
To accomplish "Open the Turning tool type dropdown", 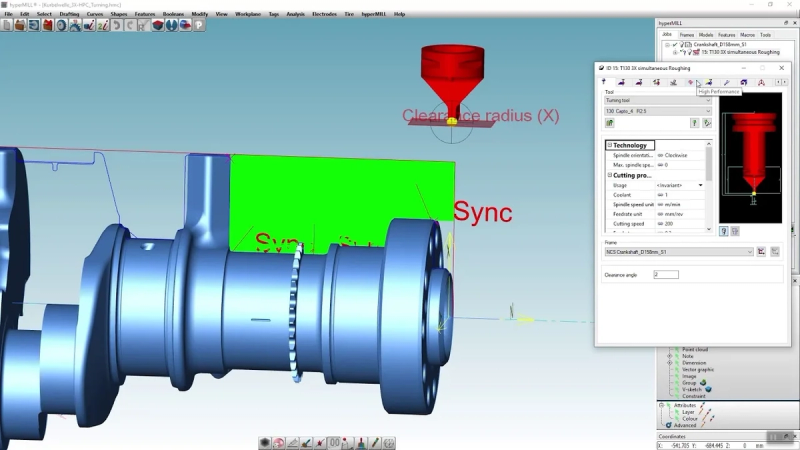I will 658,101.
